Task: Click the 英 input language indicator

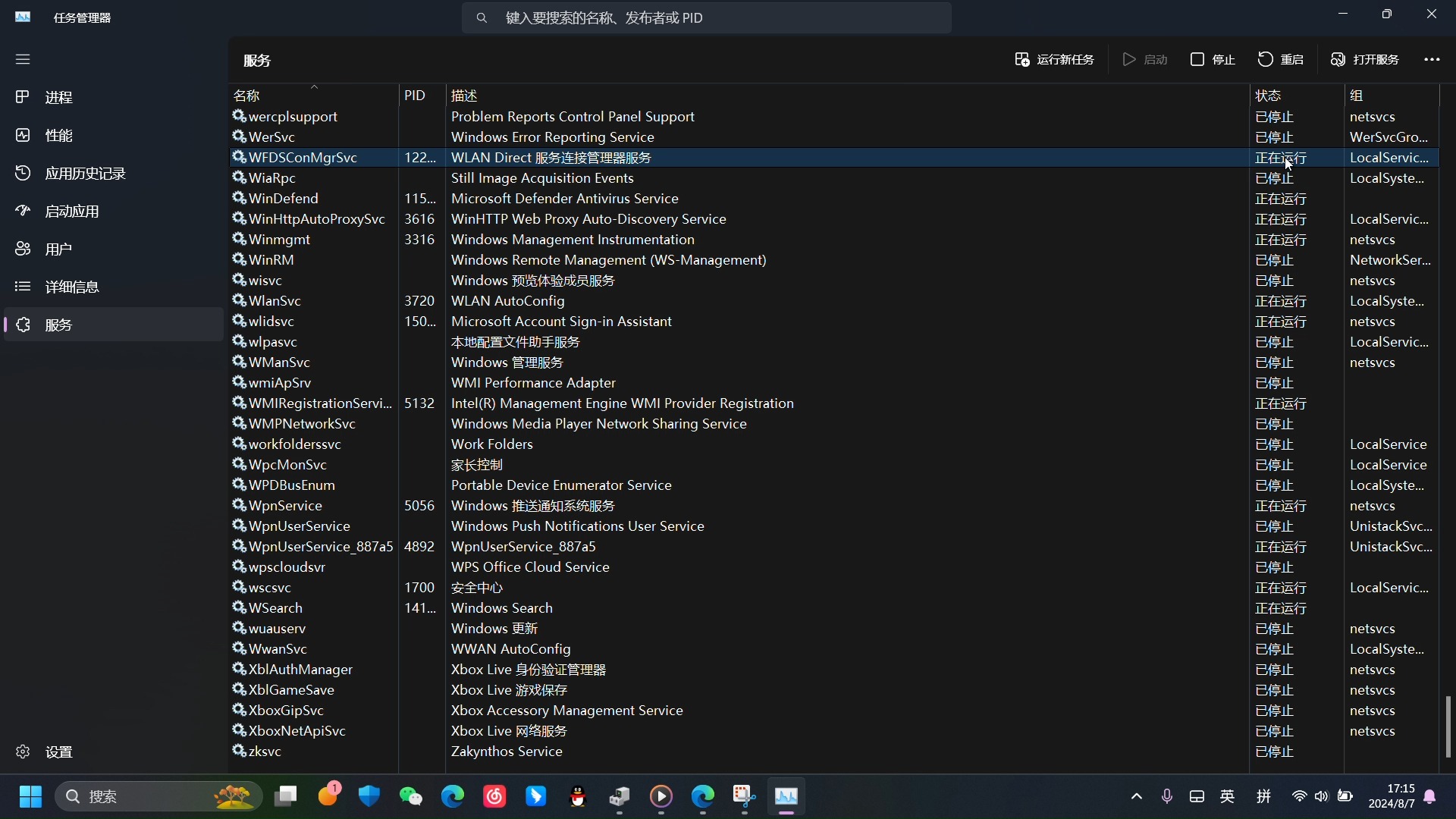Action: (x=1228, y=796)
